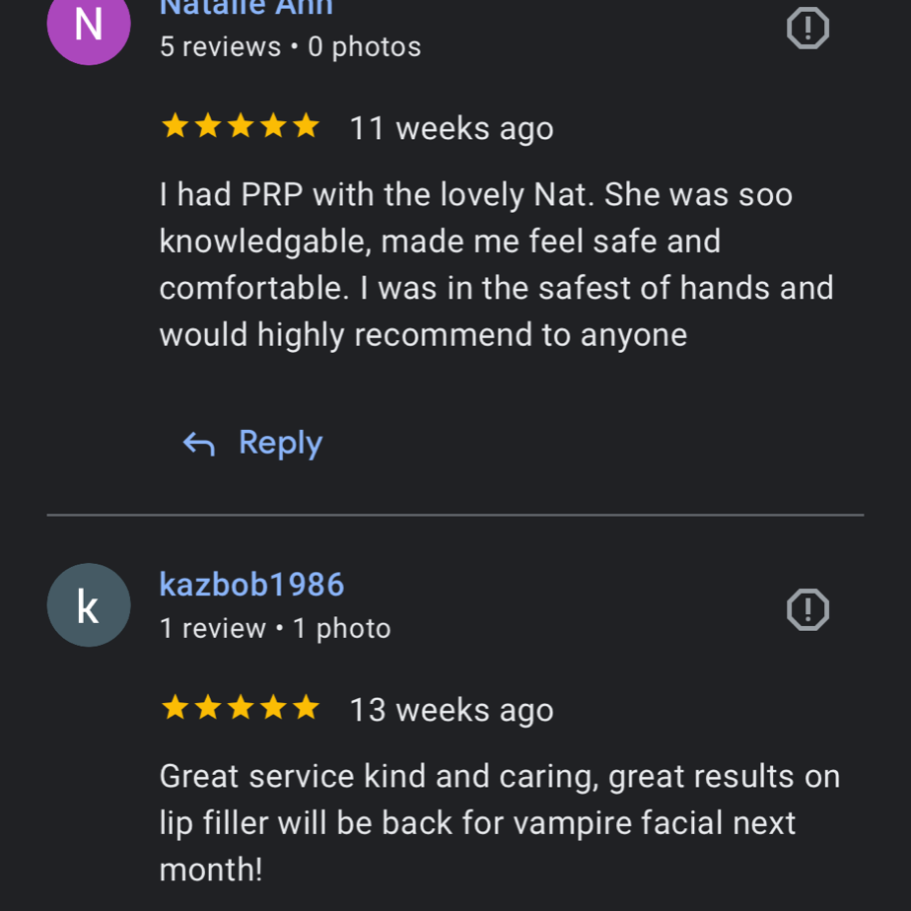This screenshot has height=911, width=911.
Task: Select the 11 weeks ago timestamp
Action: [451, 129]
